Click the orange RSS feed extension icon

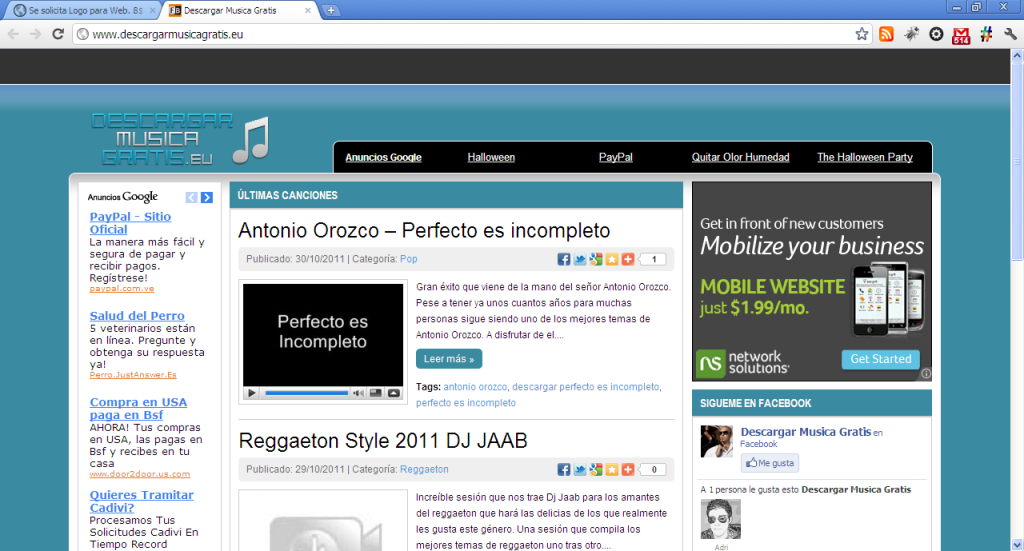tap(886, 34)
